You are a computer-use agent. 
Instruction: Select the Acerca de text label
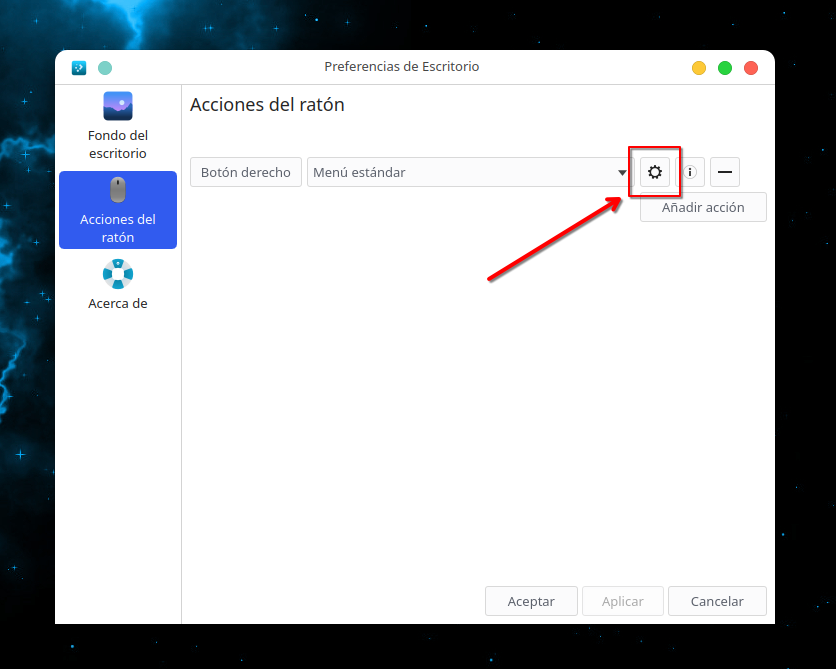118,303
